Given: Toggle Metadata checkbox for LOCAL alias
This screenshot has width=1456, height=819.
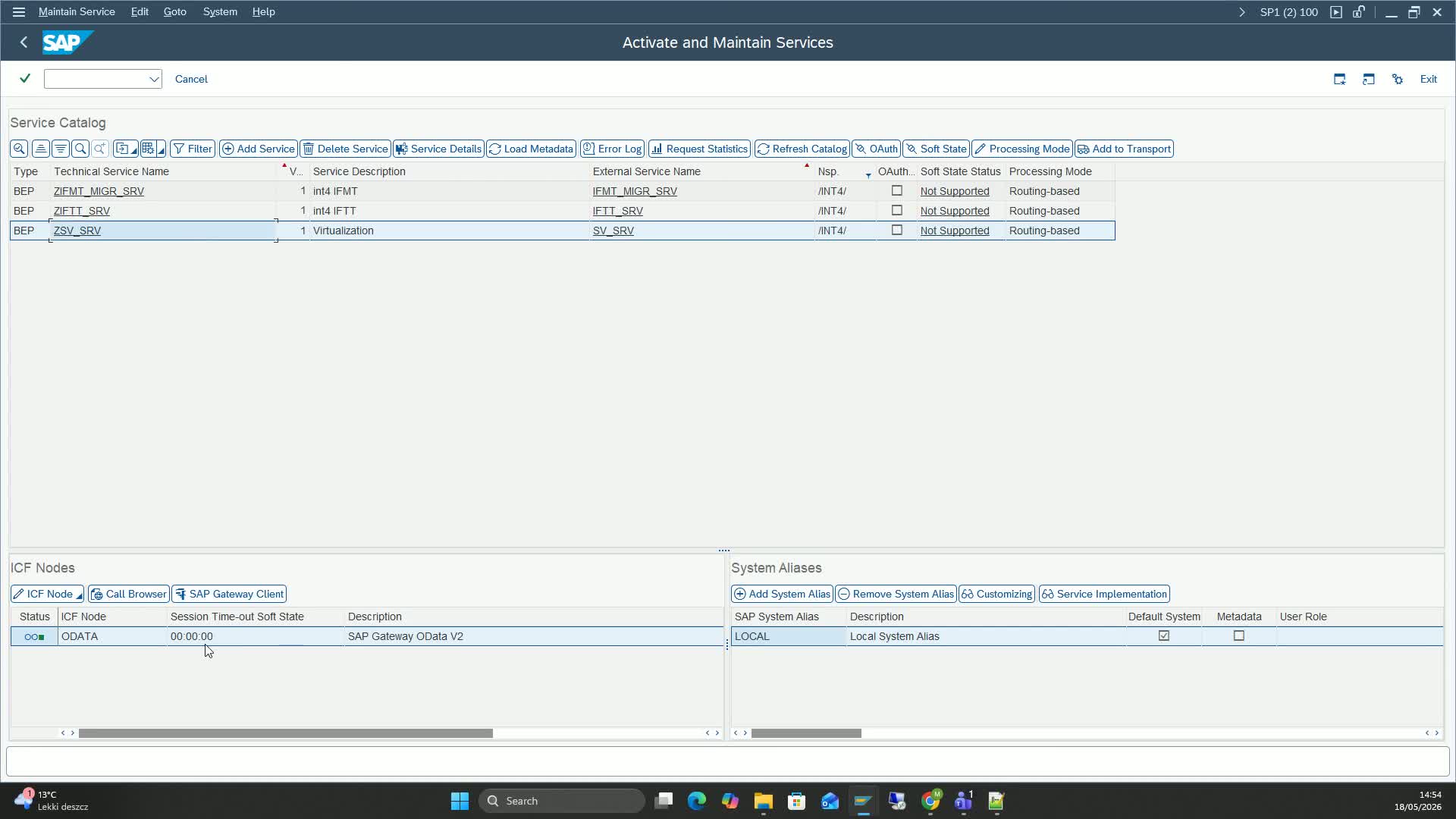Looking at the screenshot, I should point(1239,636).
